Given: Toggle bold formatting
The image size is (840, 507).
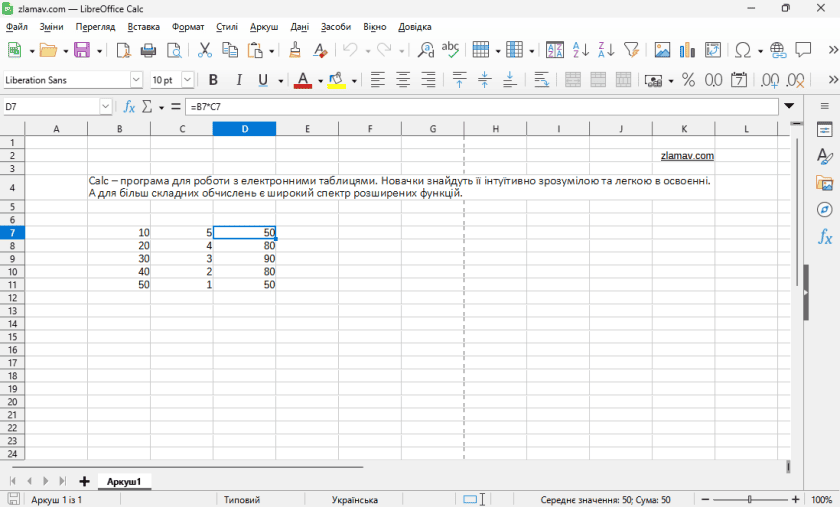Looking at the screenshot, I should tap(213, 80).
